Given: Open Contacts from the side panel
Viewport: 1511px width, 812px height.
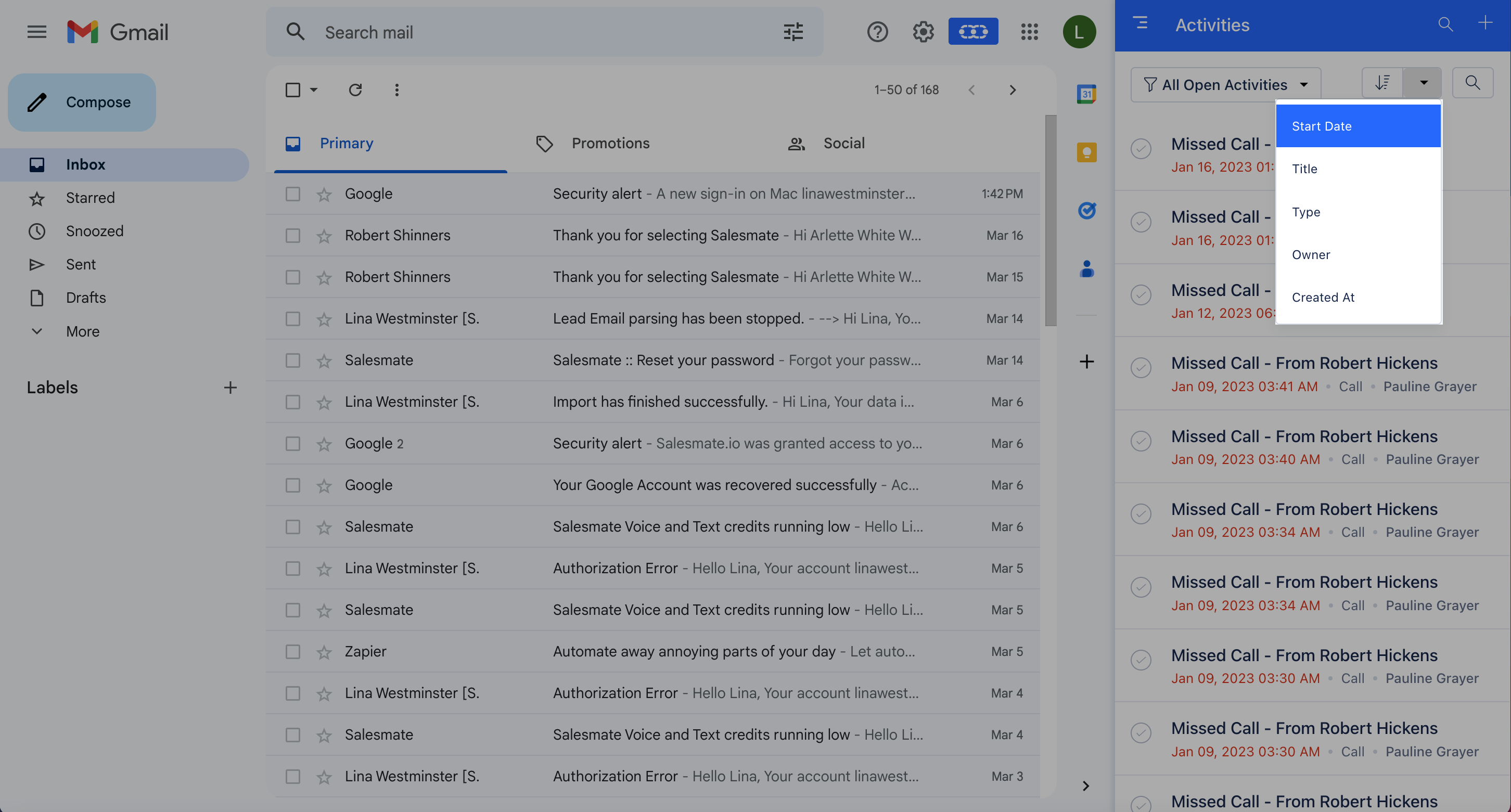Looking at the screenshot, I should pos(1086,268).
